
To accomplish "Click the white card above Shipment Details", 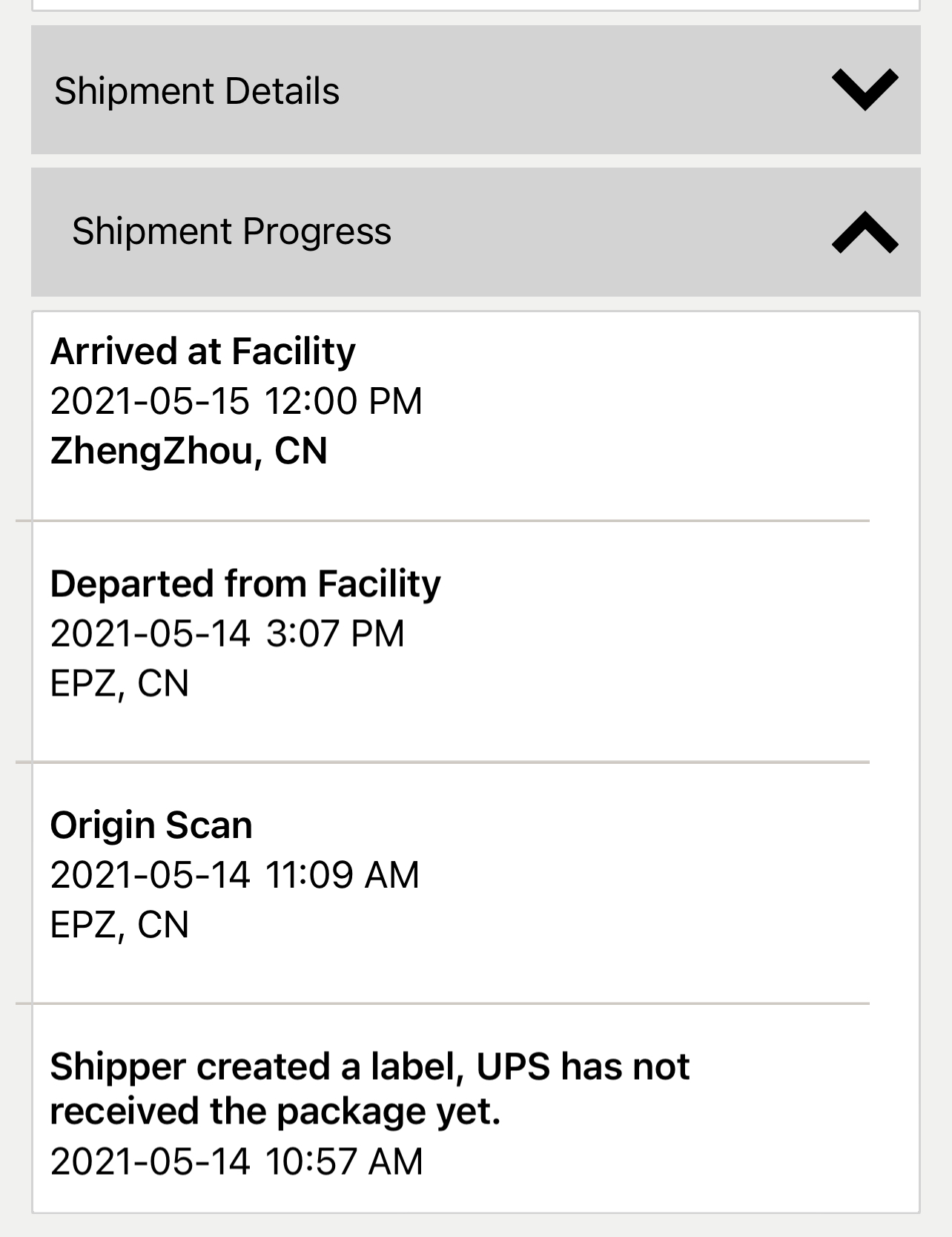I will coord(475,4).
